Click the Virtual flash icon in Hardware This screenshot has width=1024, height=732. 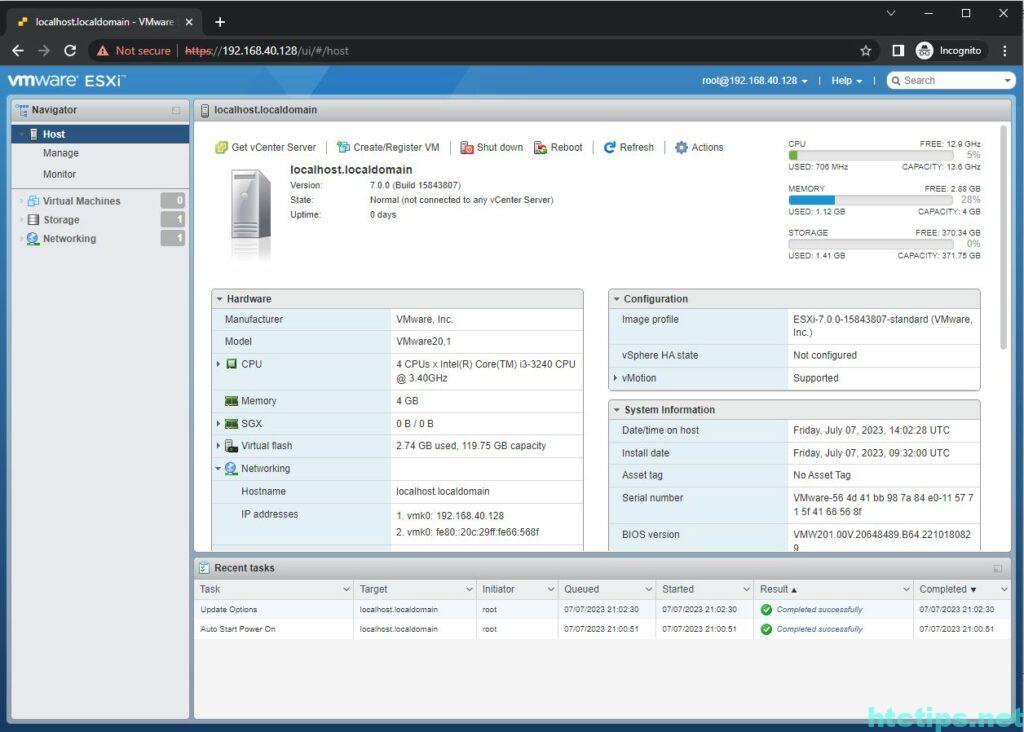[x=231, y=446]
